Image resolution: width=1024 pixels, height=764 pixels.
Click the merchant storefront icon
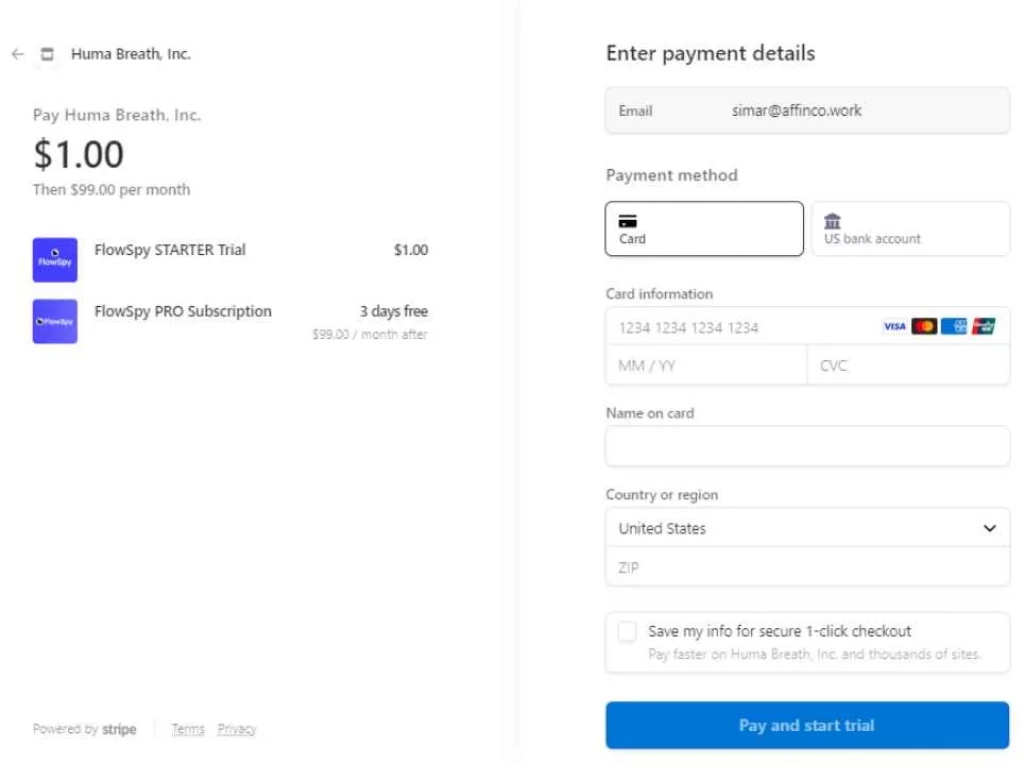tap(47, 54)
